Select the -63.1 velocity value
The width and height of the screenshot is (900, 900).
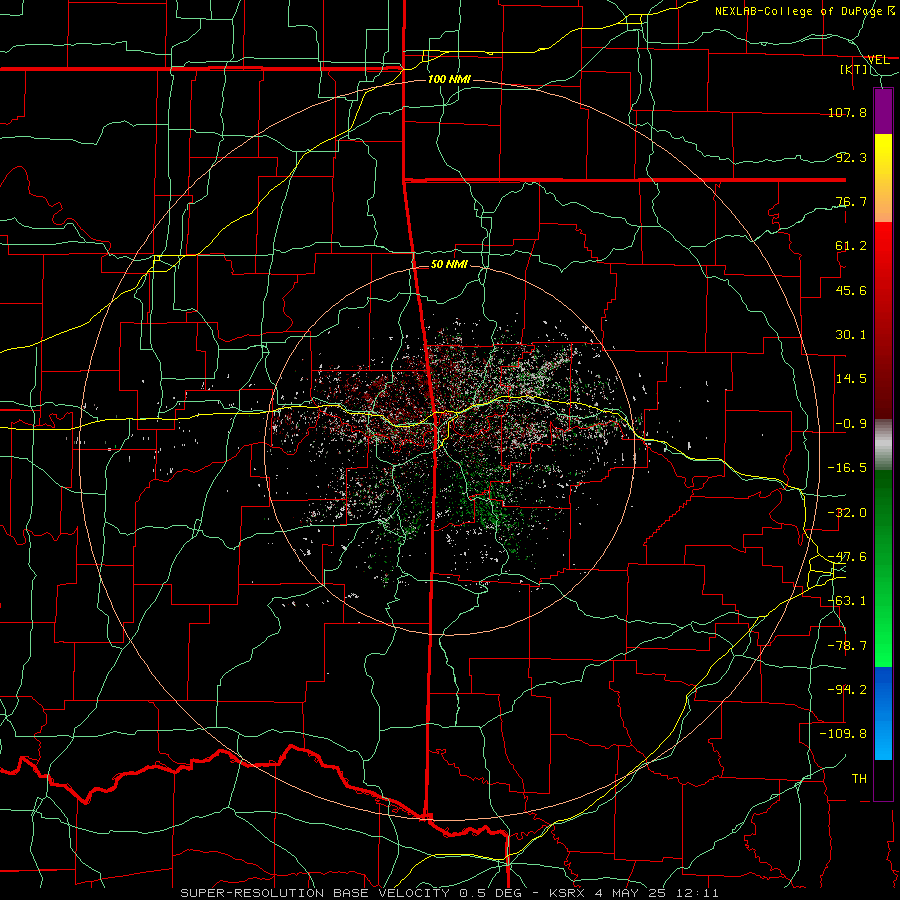tap(847, 601)
